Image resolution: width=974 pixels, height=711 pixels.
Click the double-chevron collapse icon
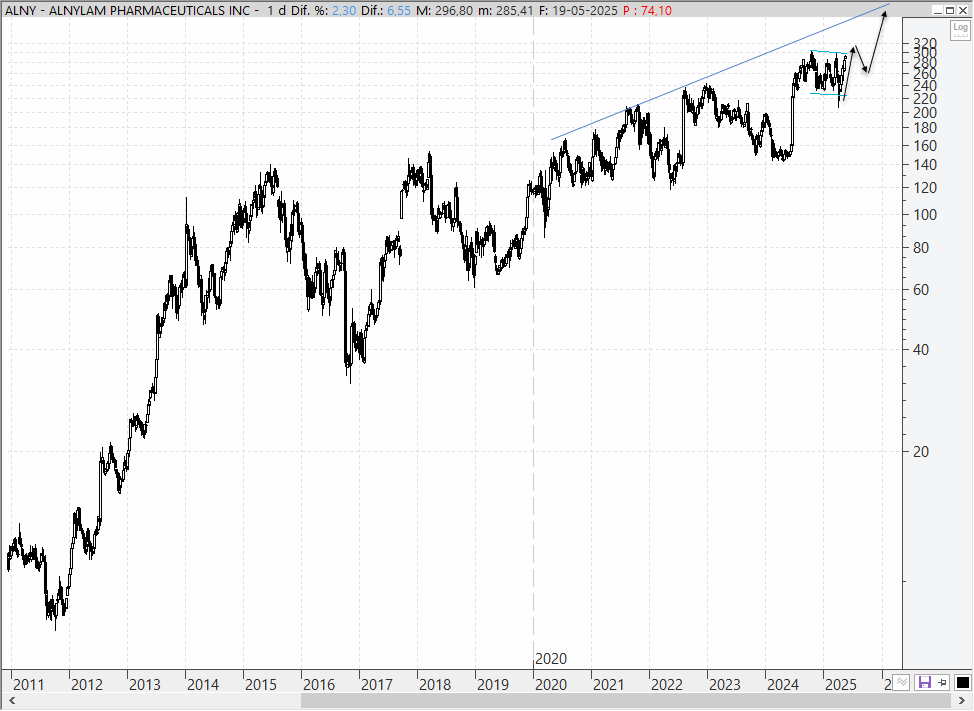(902, 683)
